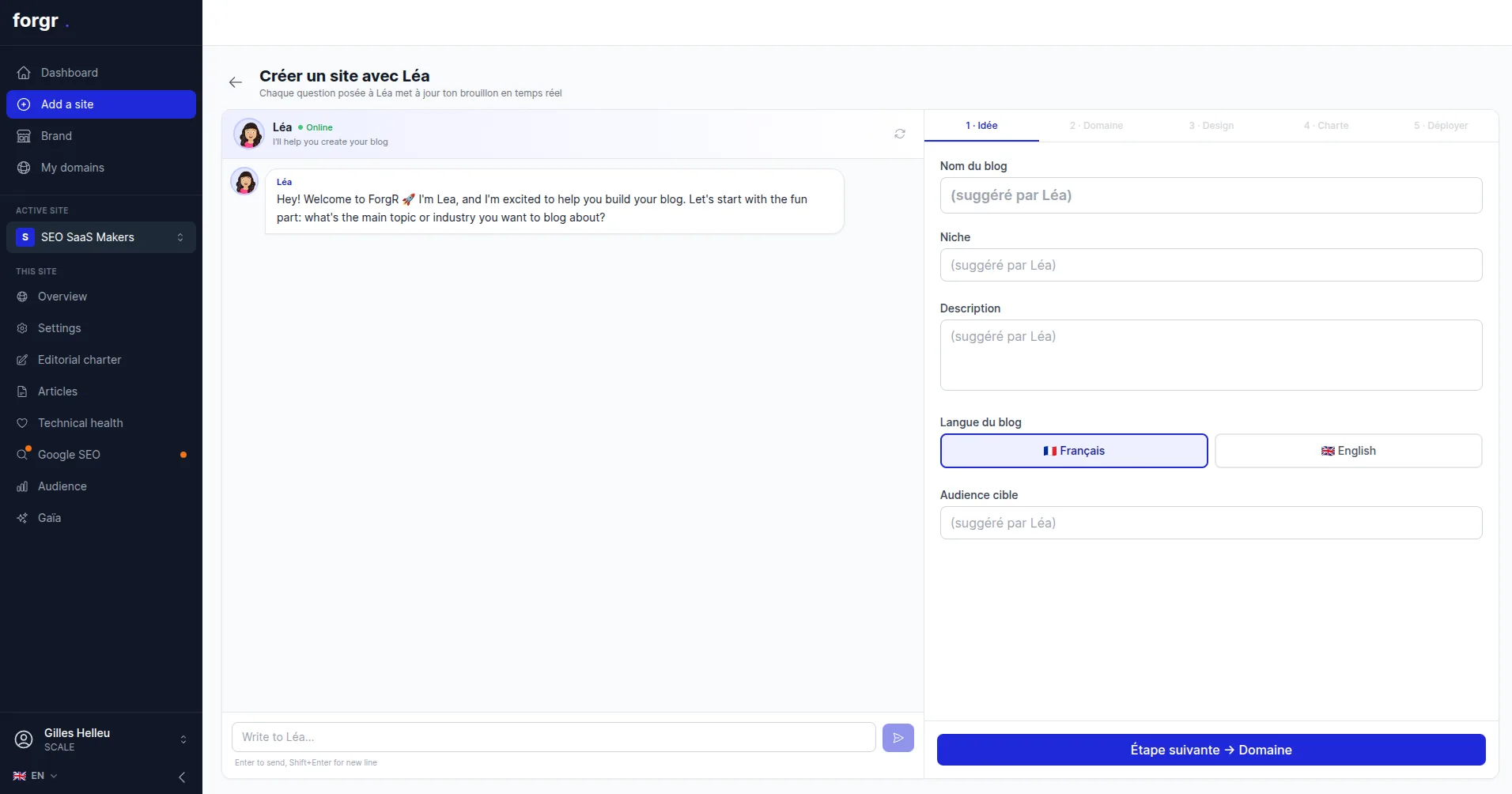Collapse the sidebar with the bottom chevron
1512x794 pixels.
(x=182, y=777)
